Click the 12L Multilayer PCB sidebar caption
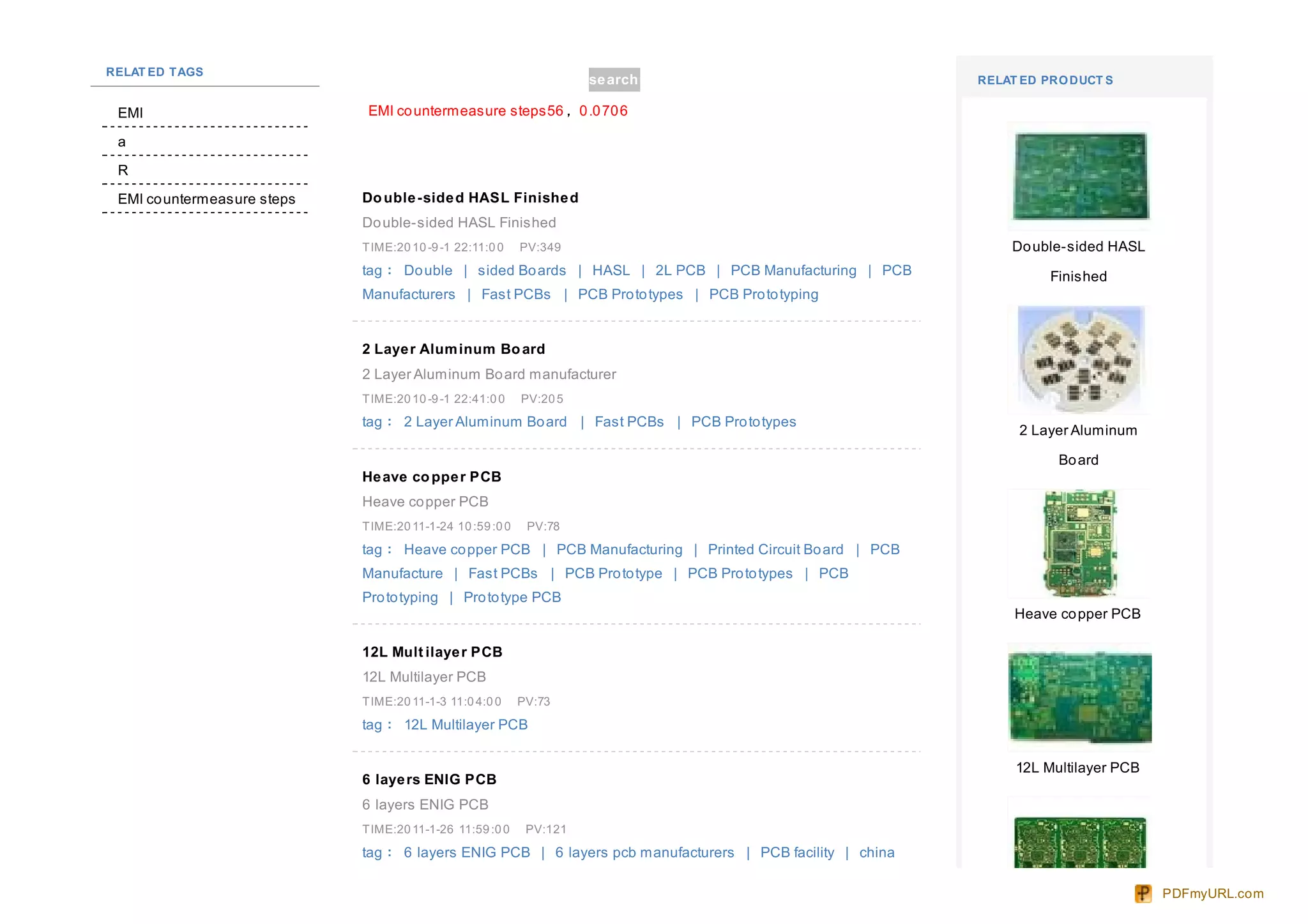Screen dimensions: 1308x924 (1077, 768)
